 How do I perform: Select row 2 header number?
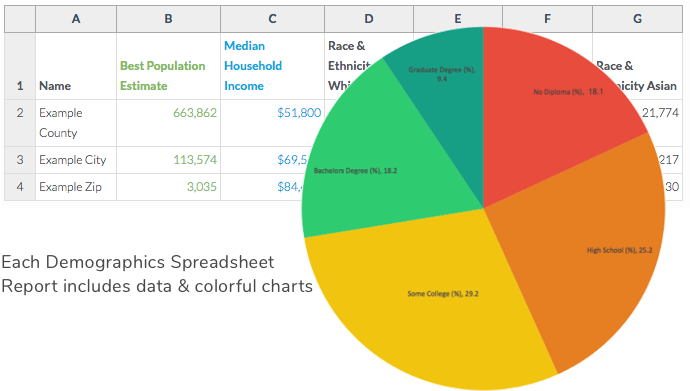(20, 123)
